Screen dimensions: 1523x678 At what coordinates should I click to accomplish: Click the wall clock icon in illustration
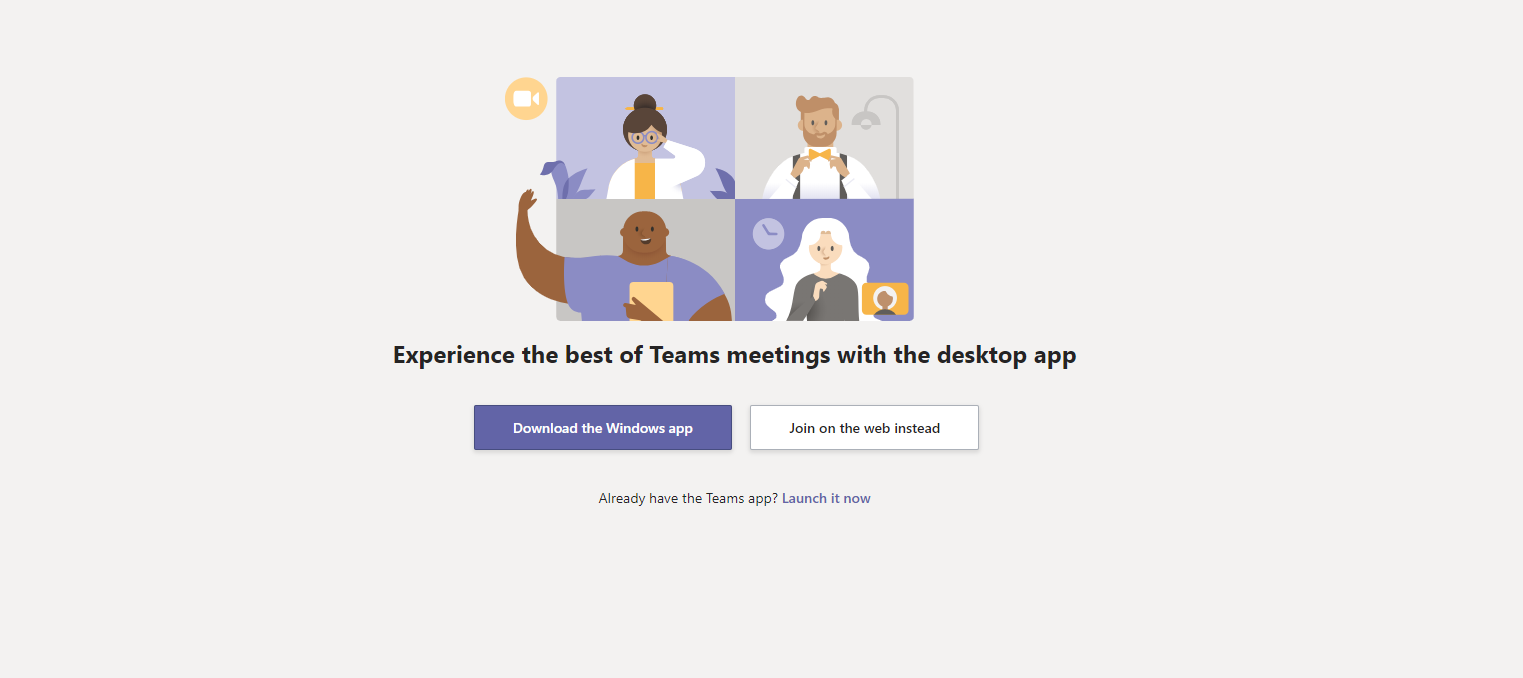pyautogui.click(x=768, y=234)
